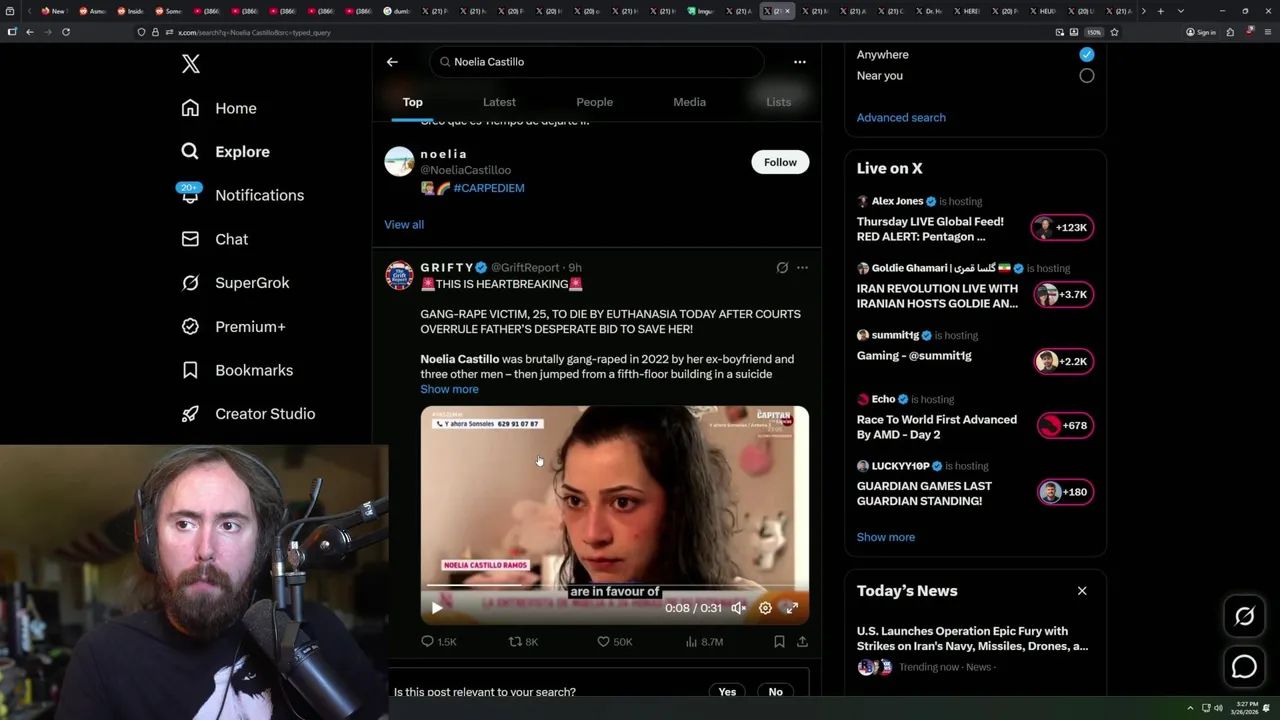Go back in the browser toolbar
The width and height of the screenshot is (1280, 720).
30,32
